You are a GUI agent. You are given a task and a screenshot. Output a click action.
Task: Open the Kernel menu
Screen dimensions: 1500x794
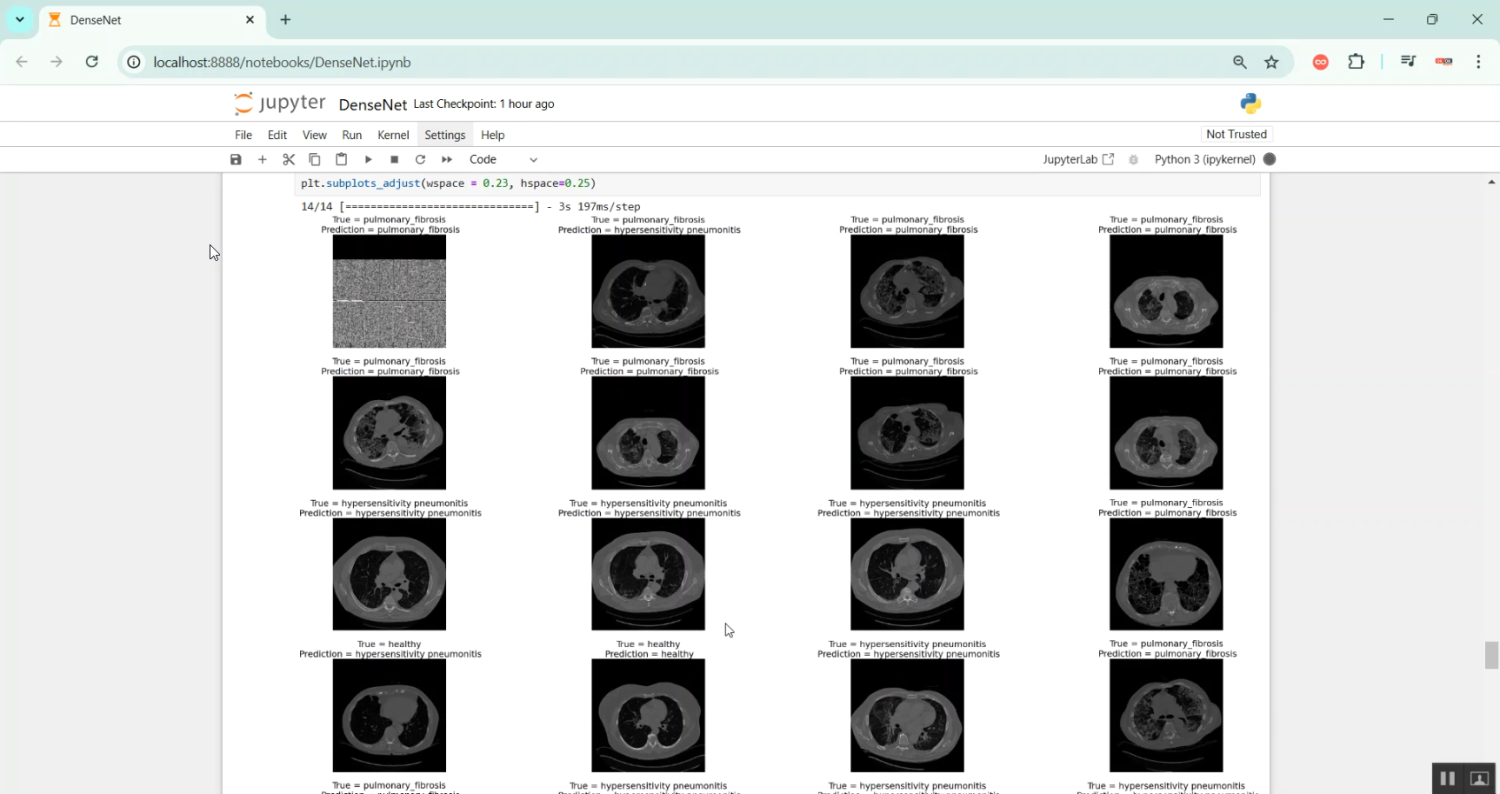click(x=393, y=134)
